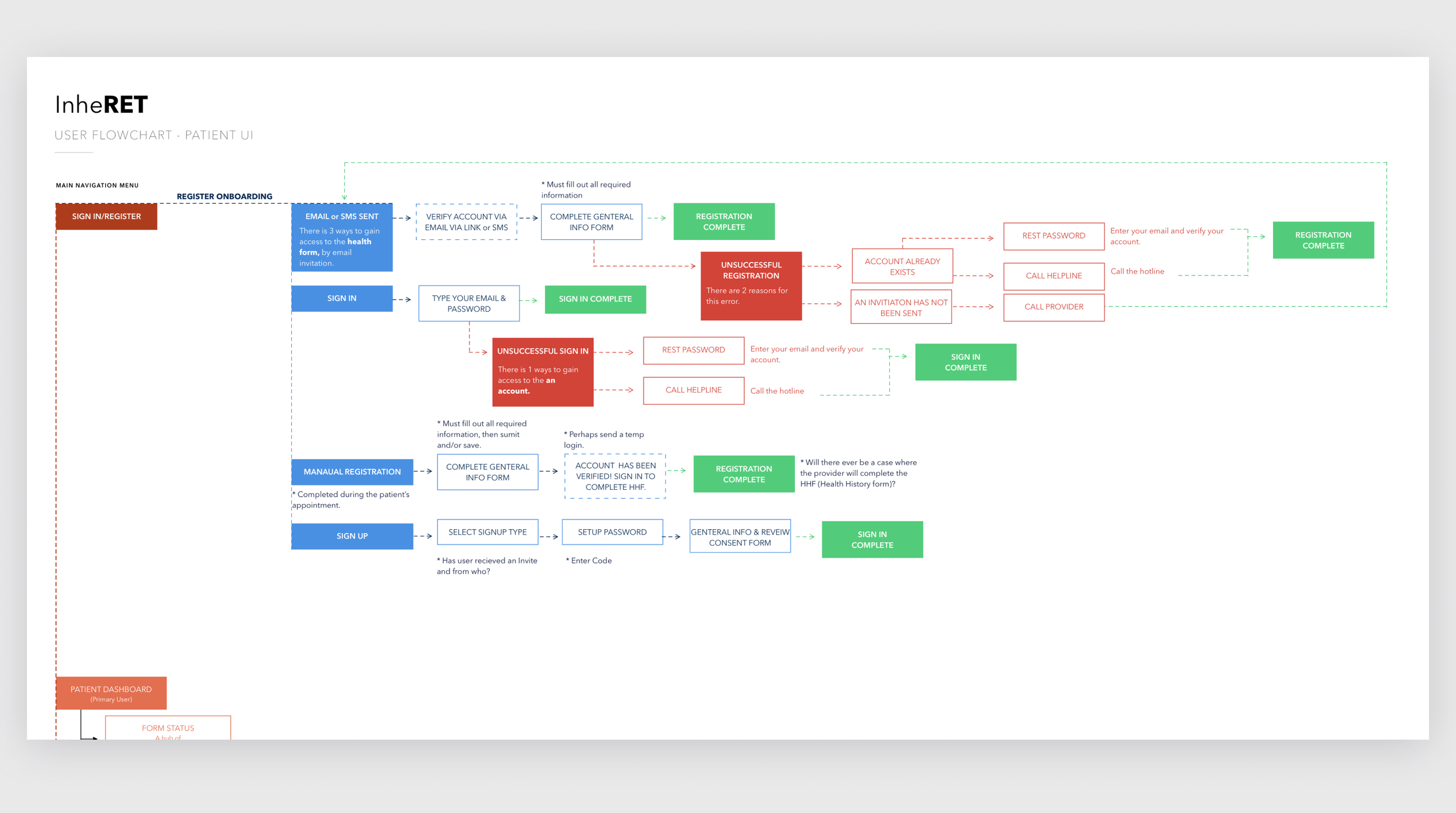Select COMPLETE GENTERAL INFO FORM after MANAUAL REGISTRATION
The width and height of the screenshot is (1456, 813).
[x=487, y=472]
